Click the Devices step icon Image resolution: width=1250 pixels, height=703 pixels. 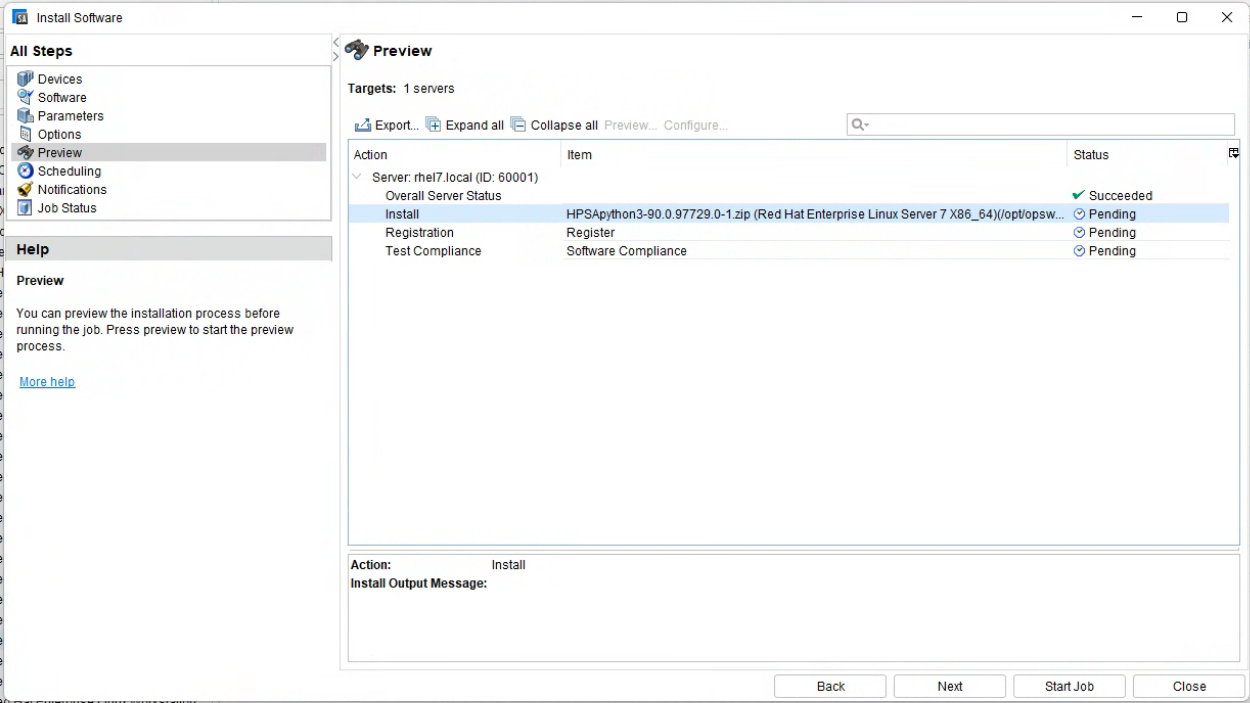pyautogui.click(x=25, y=79)
